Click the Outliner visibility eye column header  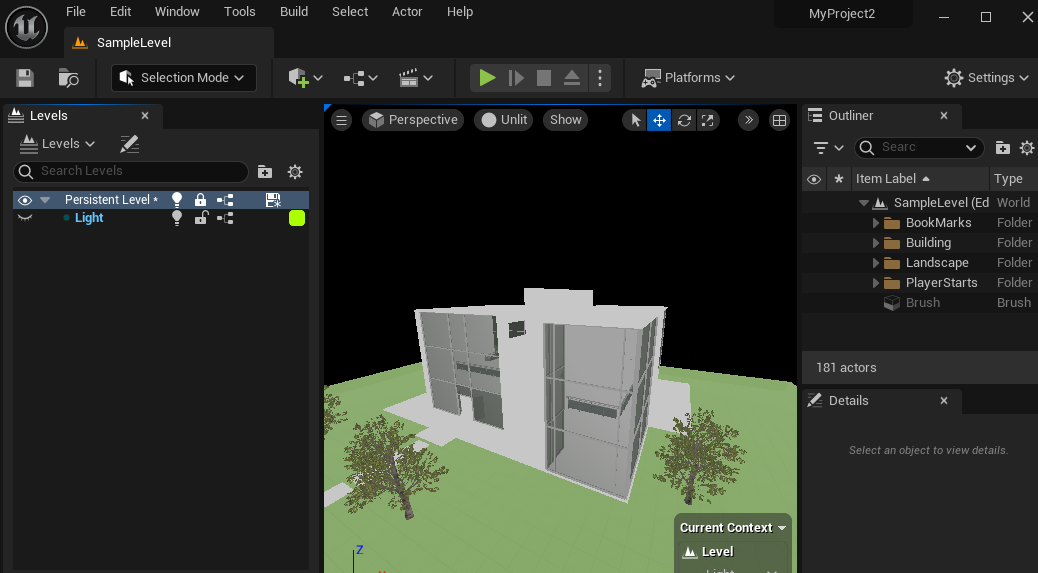coord(814,179)
